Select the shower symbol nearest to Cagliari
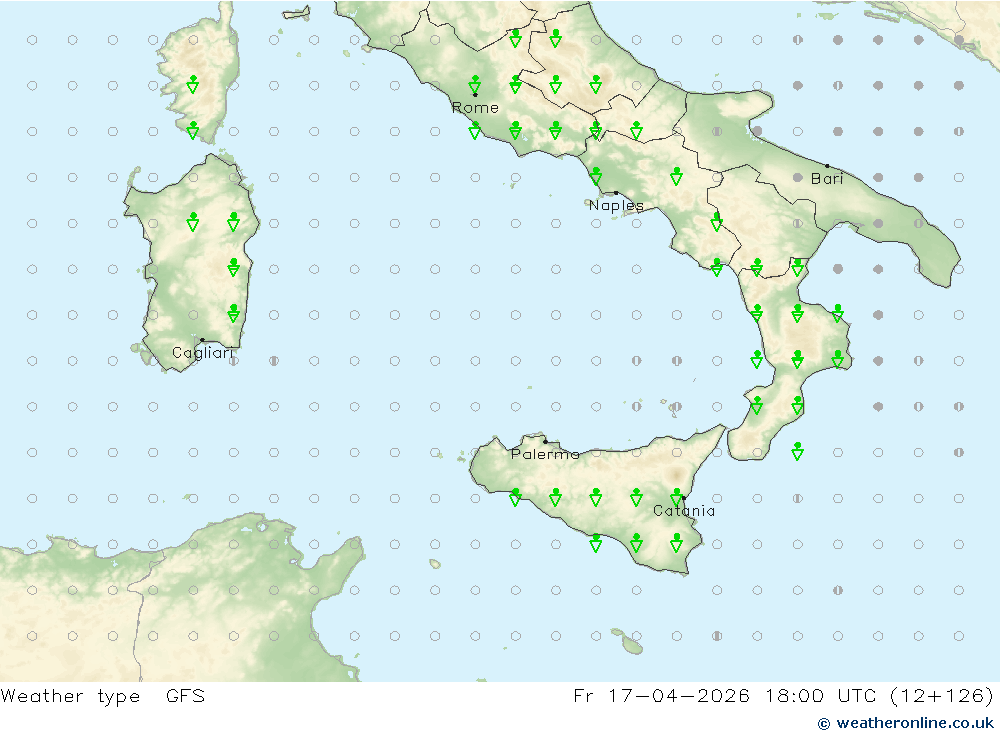The width and height of the screenshot is (1000, 733). pos(233,313)
